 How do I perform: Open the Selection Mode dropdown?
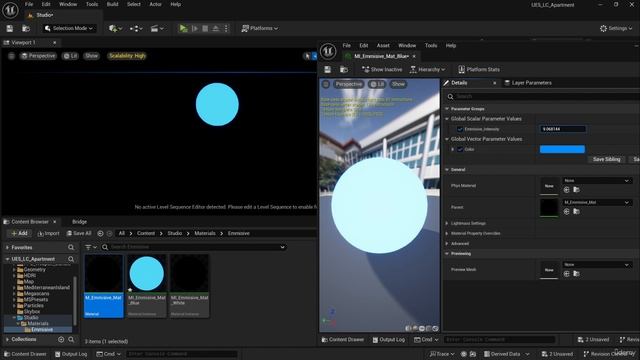pos(69,28)
